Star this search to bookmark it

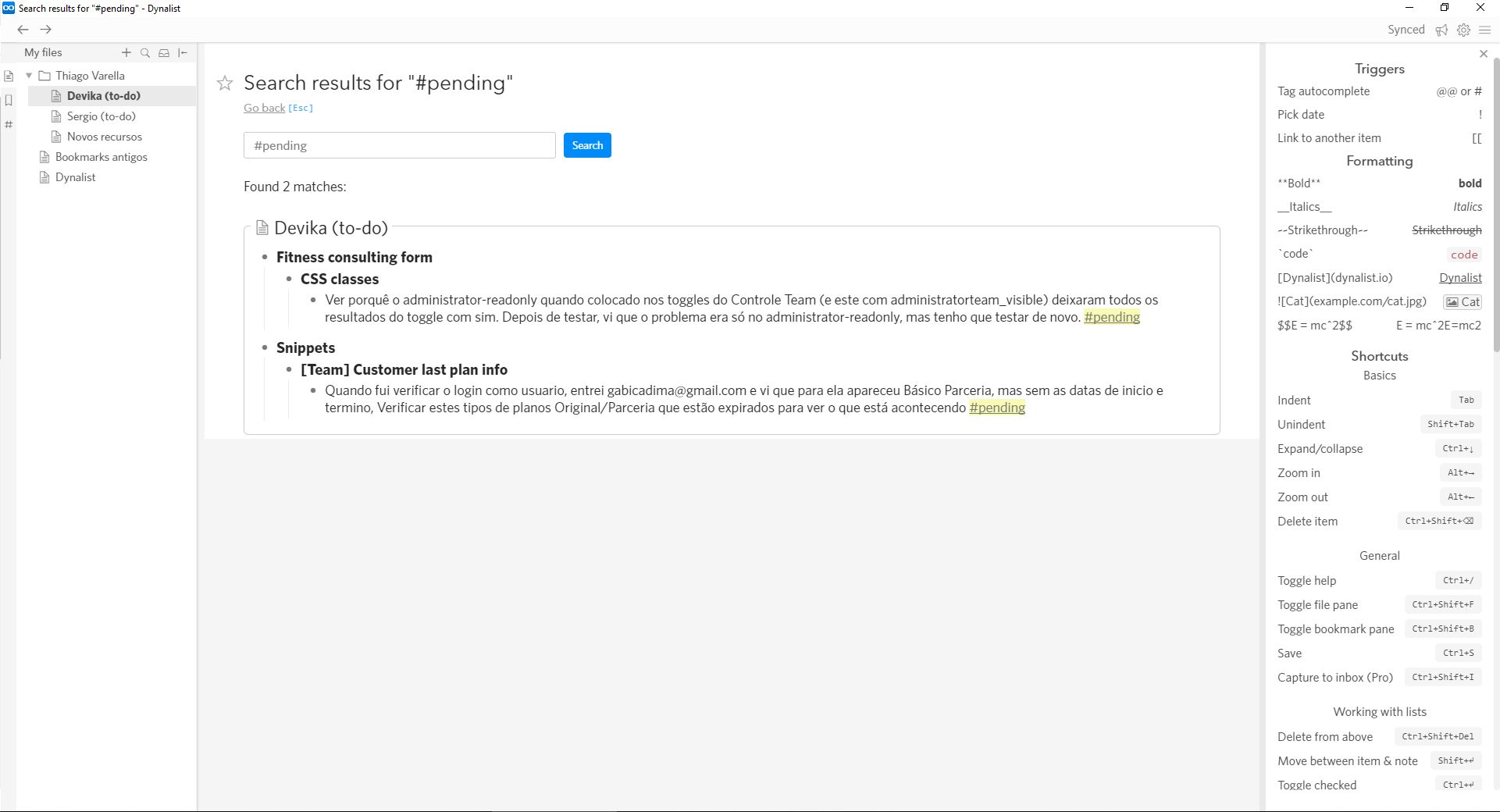(225, 83)
